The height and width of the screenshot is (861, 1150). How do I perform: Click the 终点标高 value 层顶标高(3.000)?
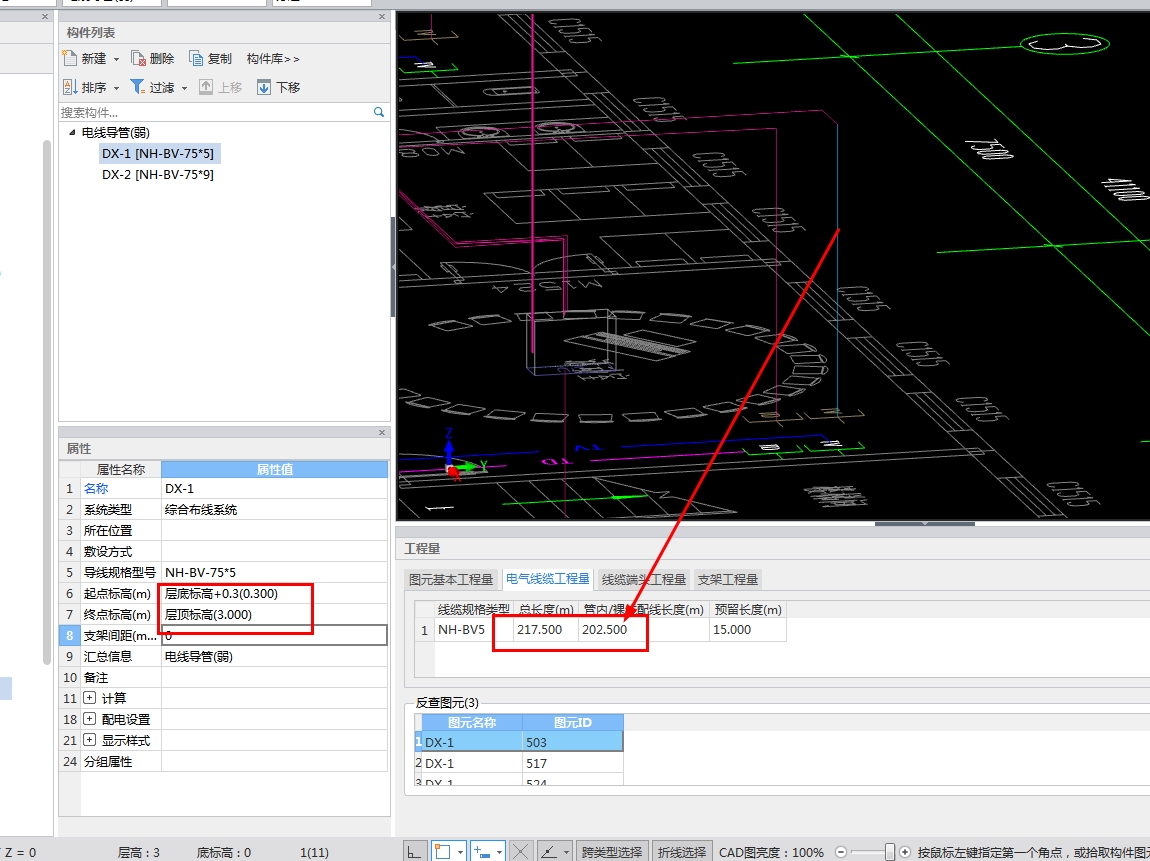274,615
